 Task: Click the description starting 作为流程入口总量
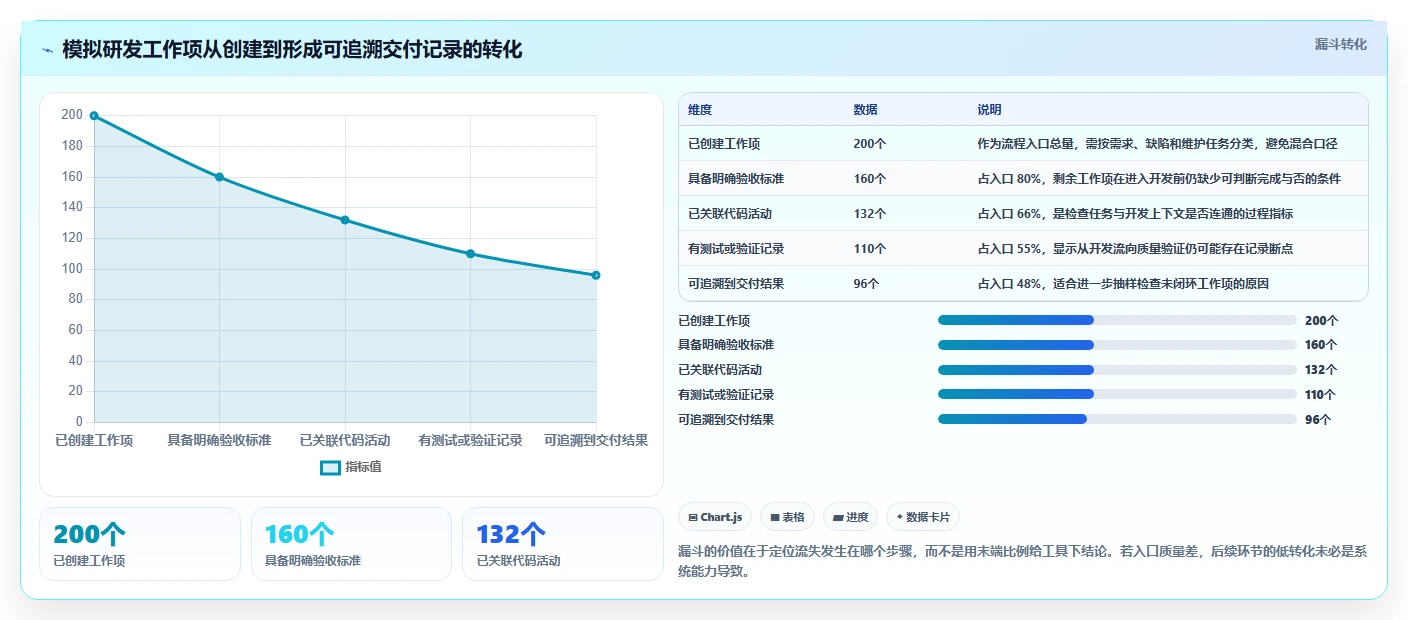coord(1158,144)
